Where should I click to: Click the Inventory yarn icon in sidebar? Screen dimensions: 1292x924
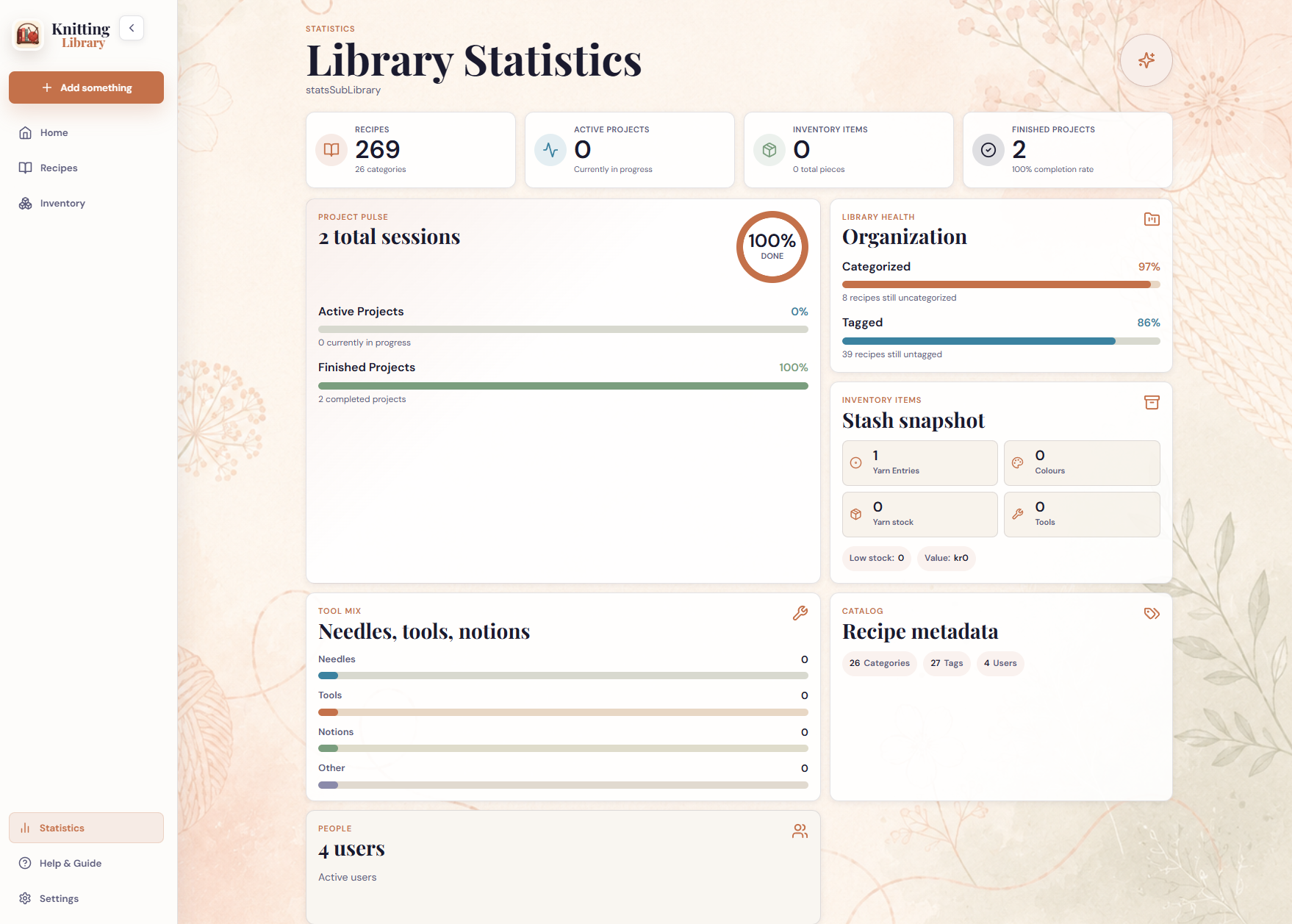[25, 203]
